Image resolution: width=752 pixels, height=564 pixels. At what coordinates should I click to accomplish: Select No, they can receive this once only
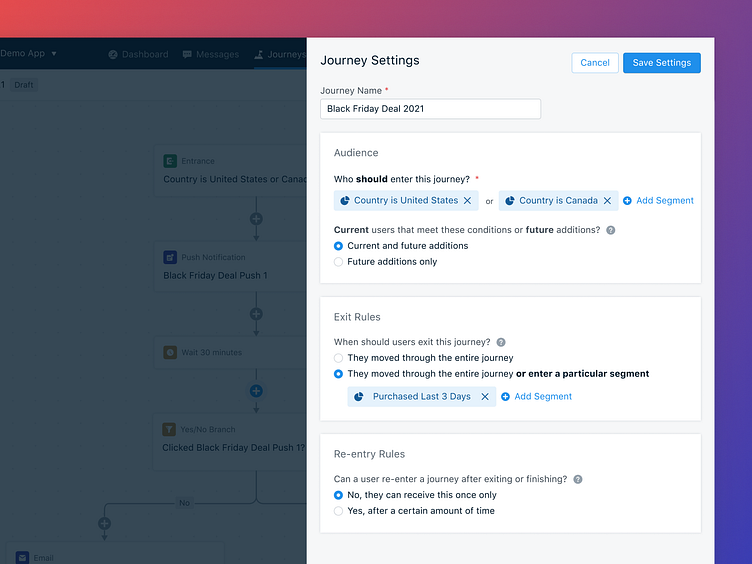coord(338,495)
